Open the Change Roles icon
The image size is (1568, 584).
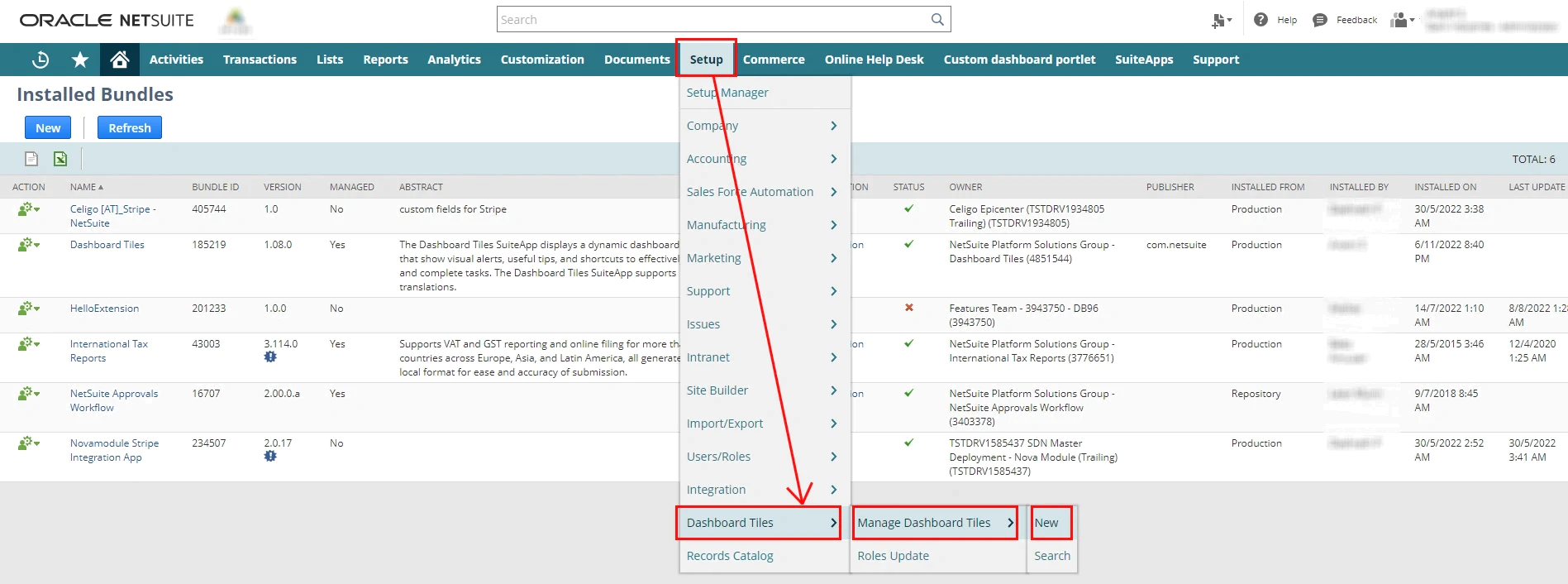1403,20
